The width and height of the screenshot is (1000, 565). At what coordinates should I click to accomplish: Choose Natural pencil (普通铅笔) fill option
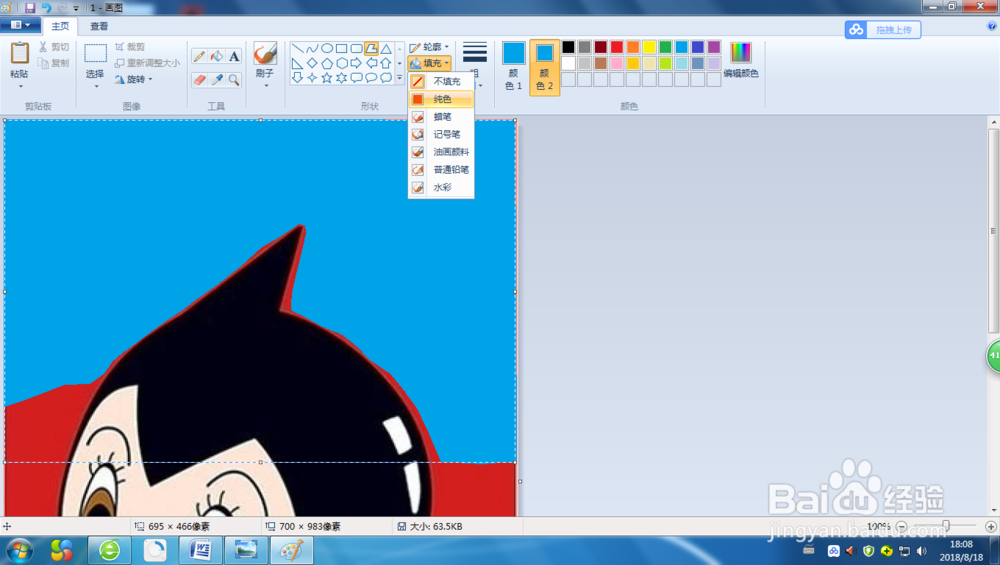(441, 170)
